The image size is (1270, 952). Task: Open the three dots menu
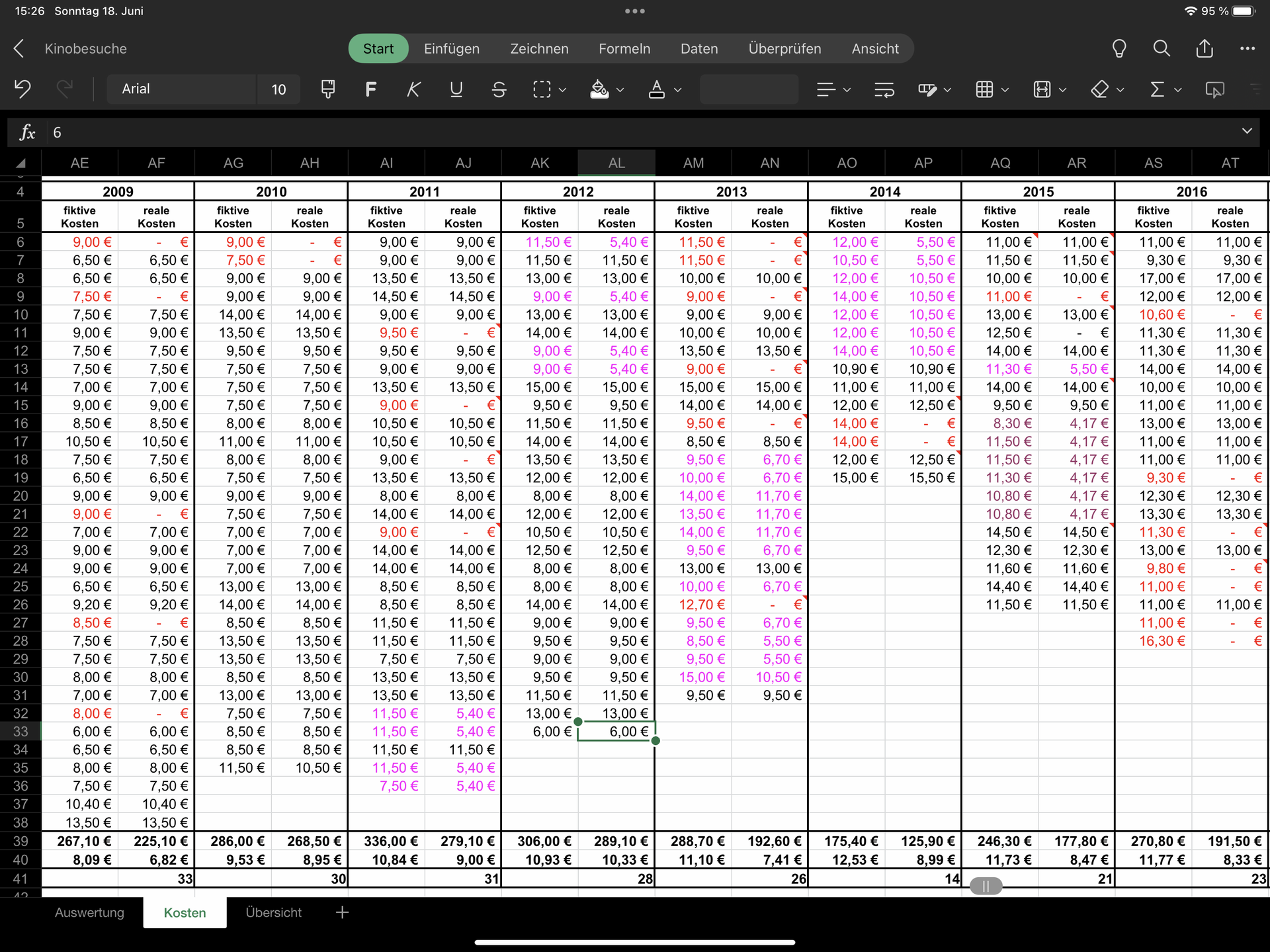1248,48
